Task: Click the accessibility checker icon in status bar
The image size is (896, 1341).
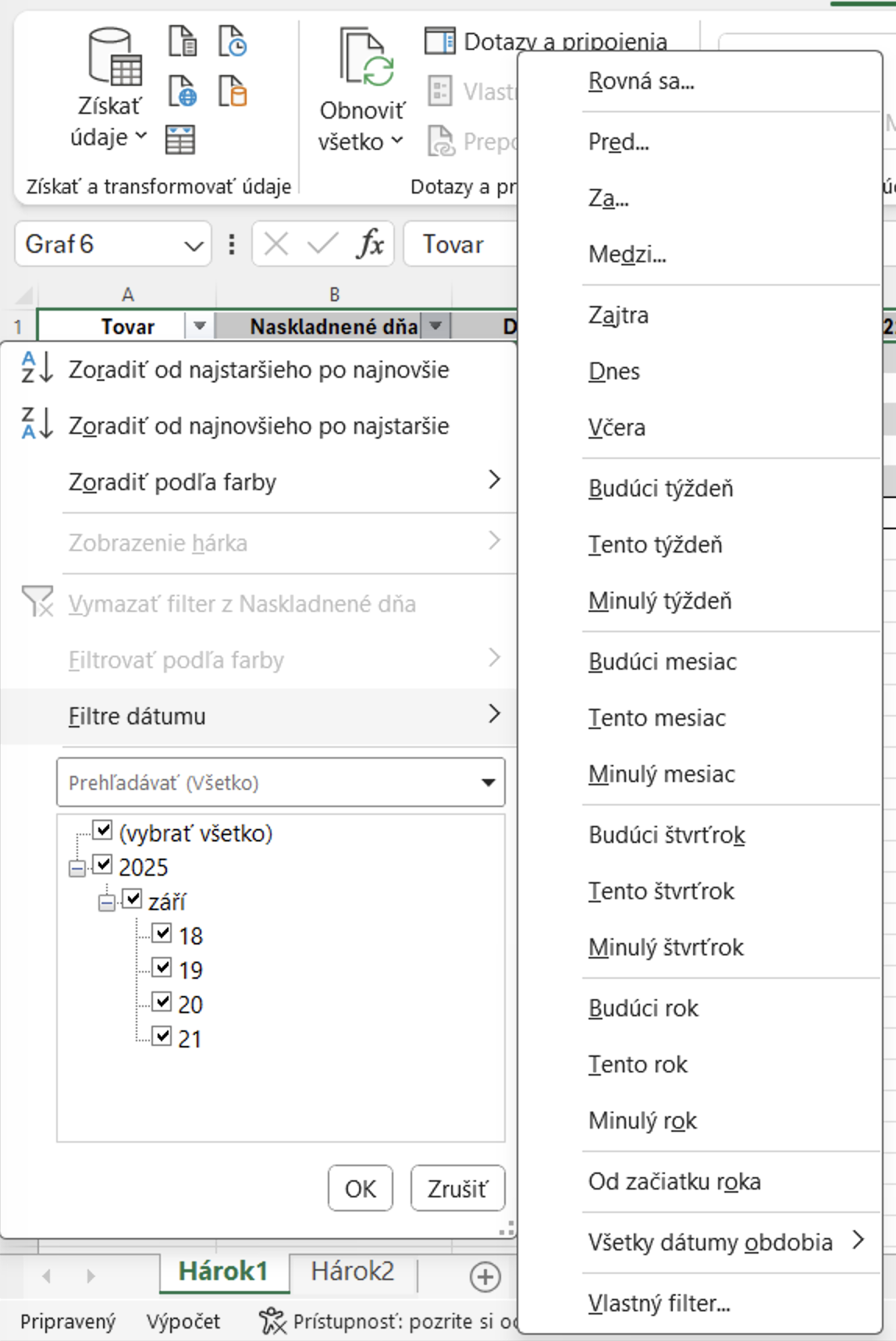Action: (x=272, y=1321)
